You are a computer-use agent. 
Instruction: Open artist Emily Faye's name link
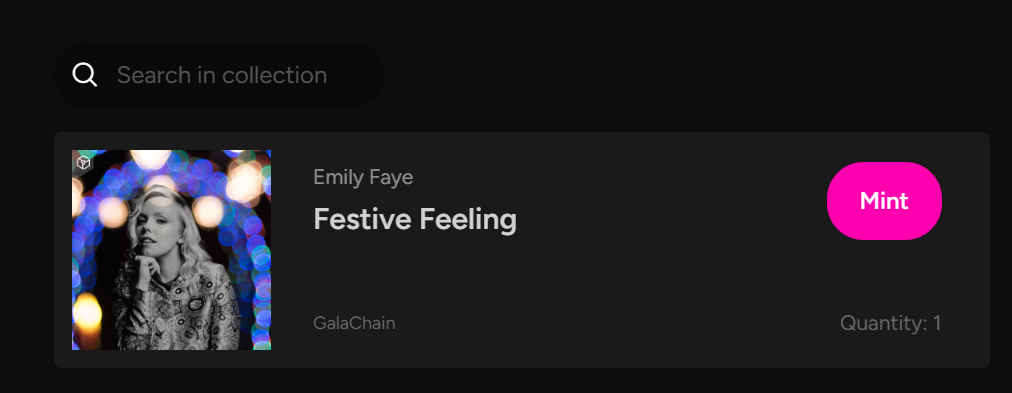[363, 177]
